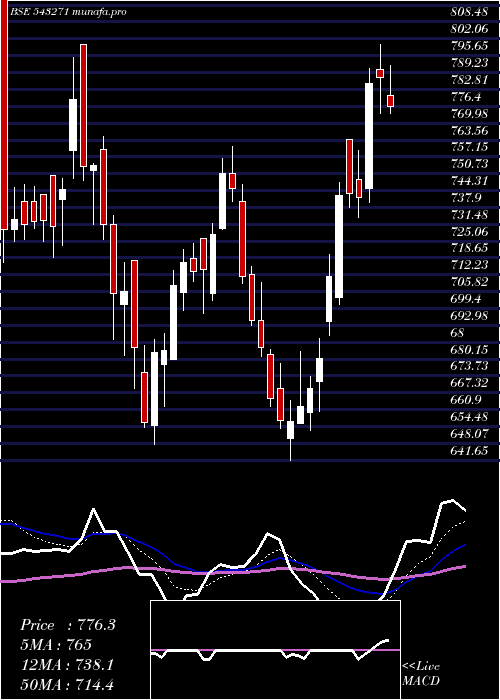Choose the 744.31 price level
Viewport: 500px width, 700px height.
click(x=469, y=181)
